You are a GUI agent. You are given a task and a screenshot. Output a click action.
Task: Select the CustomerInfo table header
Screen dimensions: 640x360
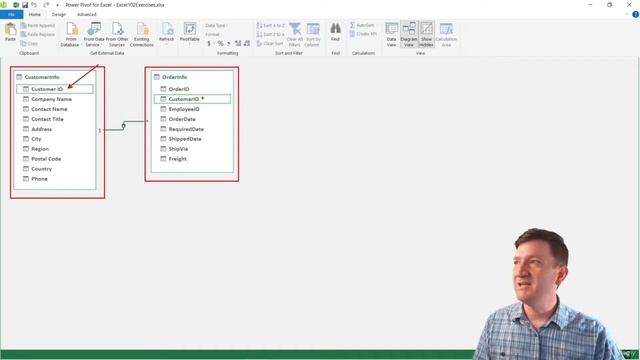coord(55,77)
